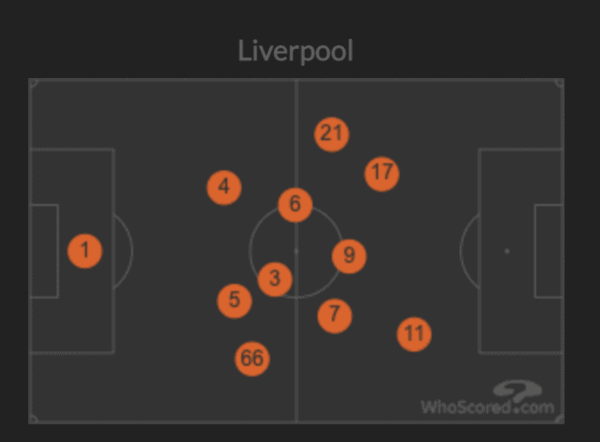Click player marker number 6
600x442 pixels.
(295, 205)
